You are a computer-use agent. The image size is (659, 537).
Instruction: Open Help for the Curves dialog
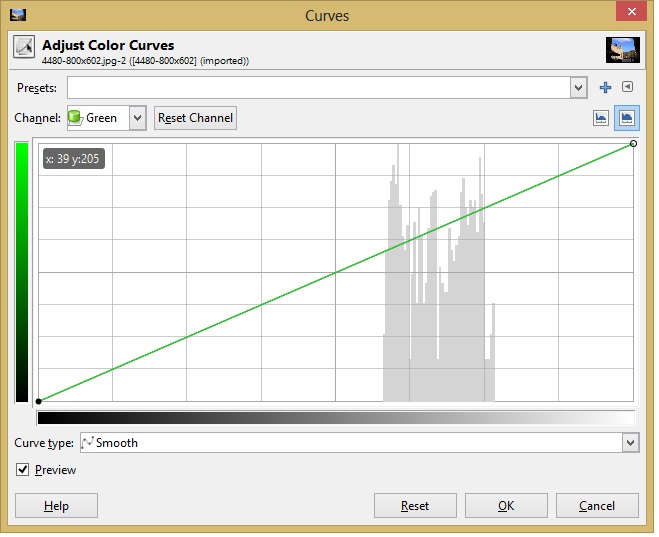[x=56, y=506]
